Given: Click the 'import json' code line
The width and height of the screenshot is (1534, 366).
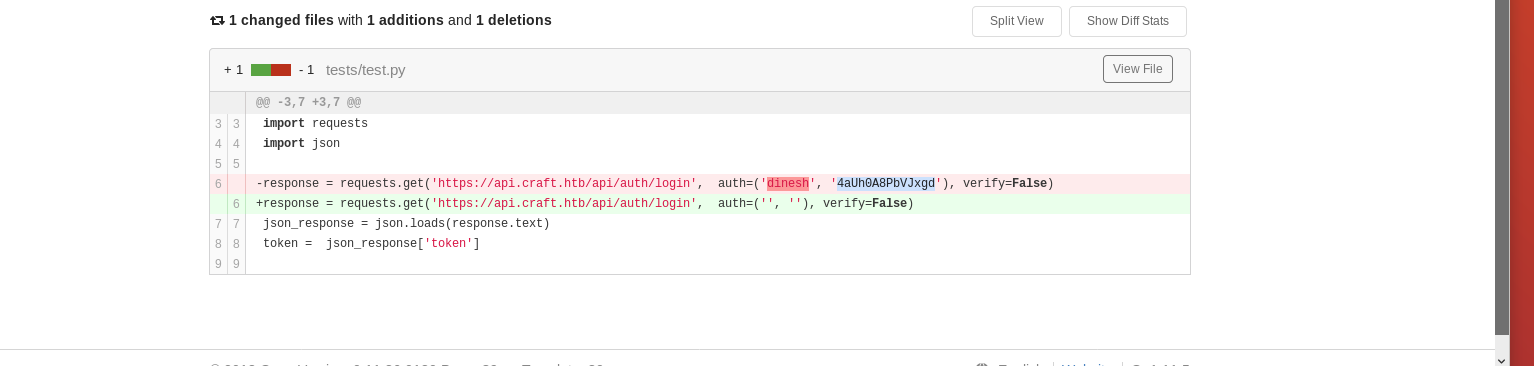Looking at the screenshot, I should tap(301, 144).
